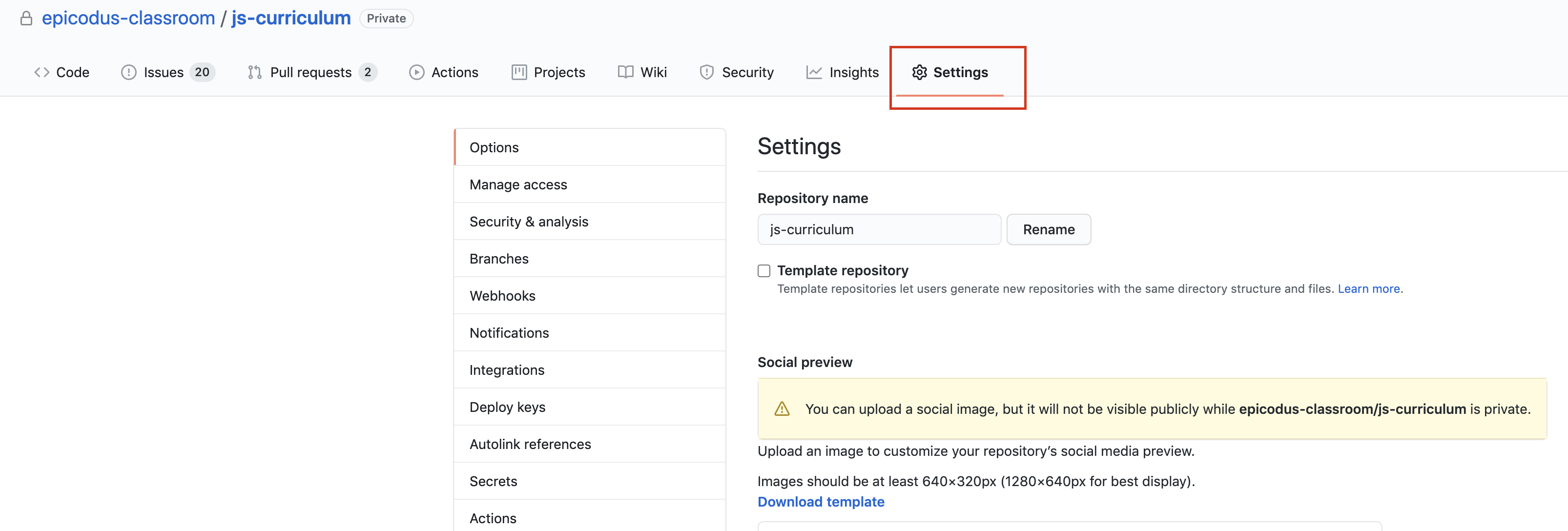
Task: Click the Repository name label
Action: click(x=813, y=198)
